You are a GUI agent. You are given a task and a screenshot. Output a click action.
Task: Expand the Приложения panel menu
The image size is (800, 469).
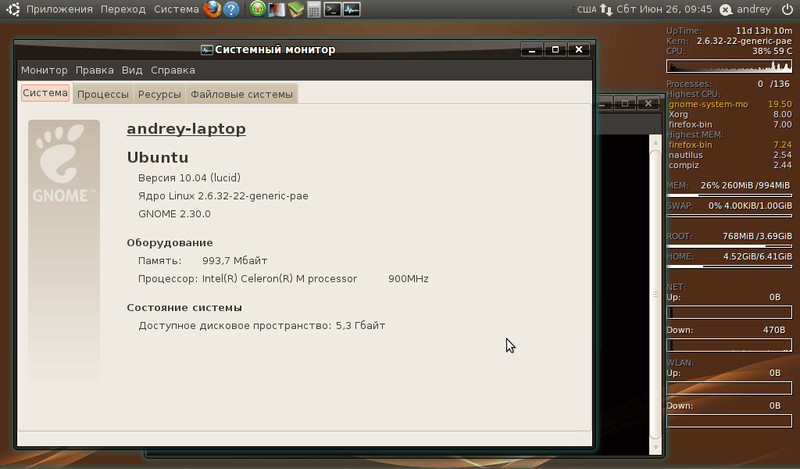pos(60,10)
